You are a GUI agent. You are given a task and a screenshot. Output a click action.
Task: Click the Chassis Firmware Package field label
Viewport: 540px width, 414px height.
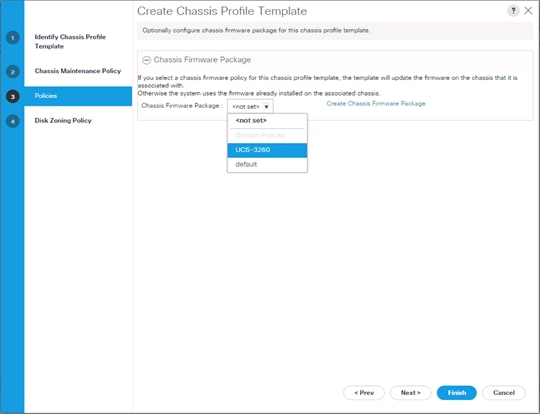click(182, 106)
